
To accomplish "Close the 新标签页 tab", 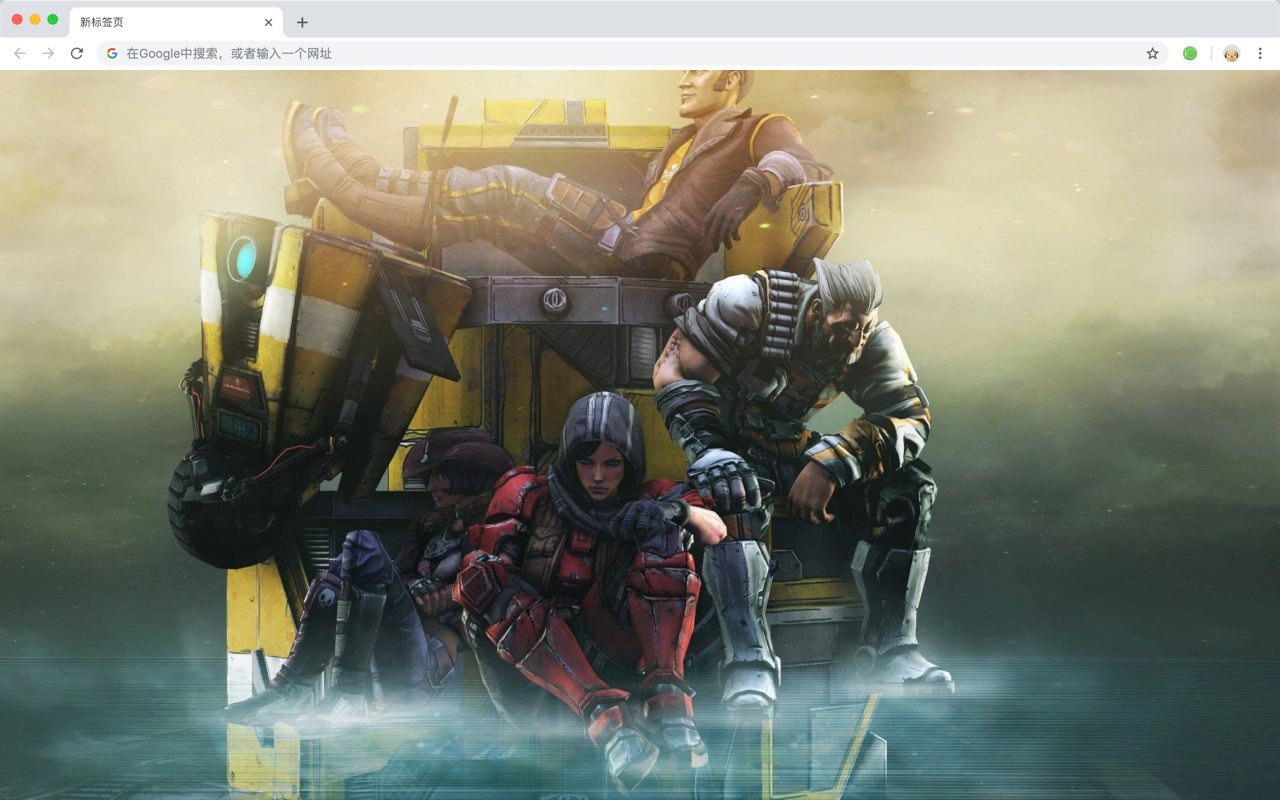I will pos(268,22).
